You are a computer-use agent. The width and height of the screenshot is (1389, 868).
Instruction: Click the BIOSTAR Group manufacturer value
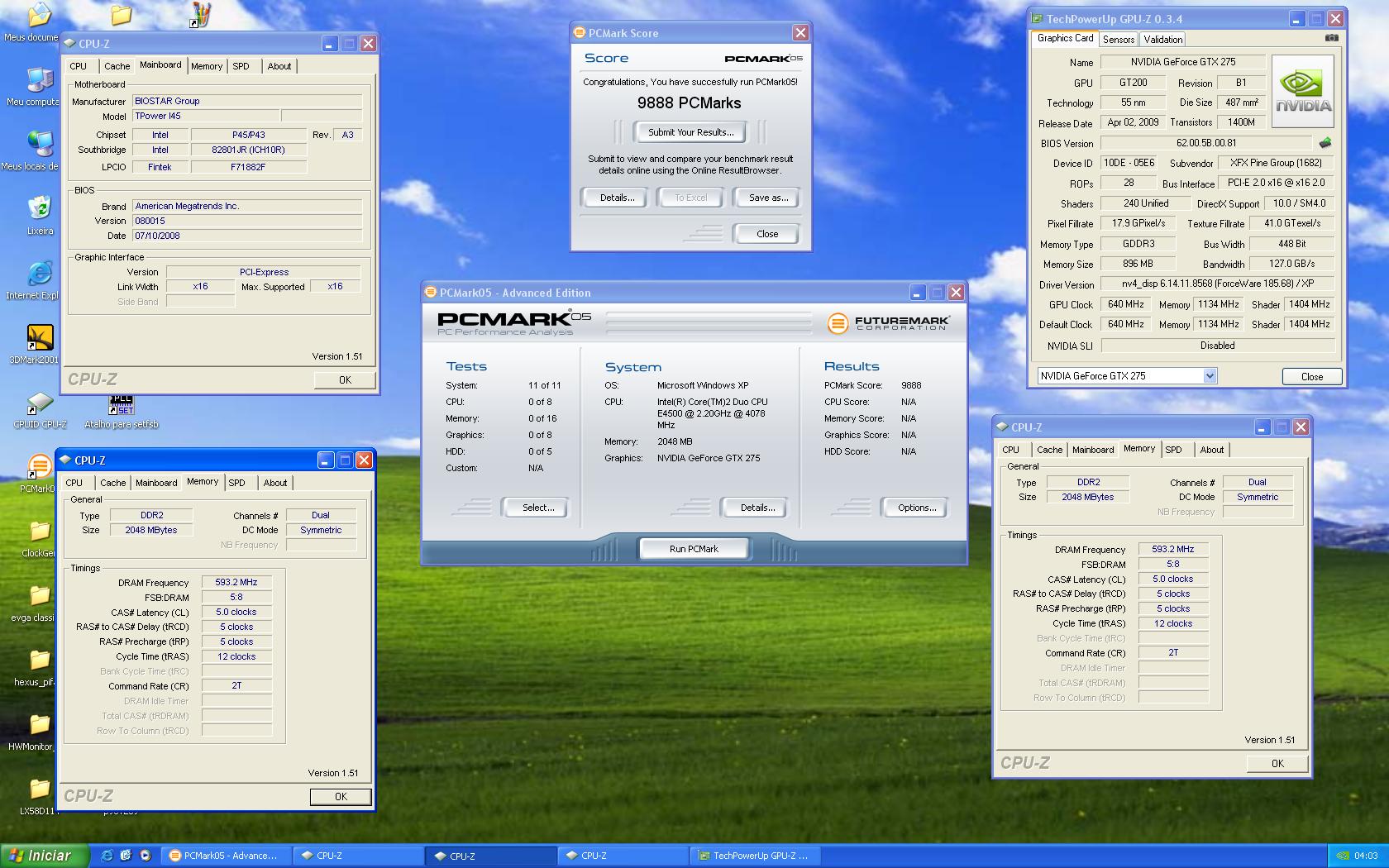point(246,101)
